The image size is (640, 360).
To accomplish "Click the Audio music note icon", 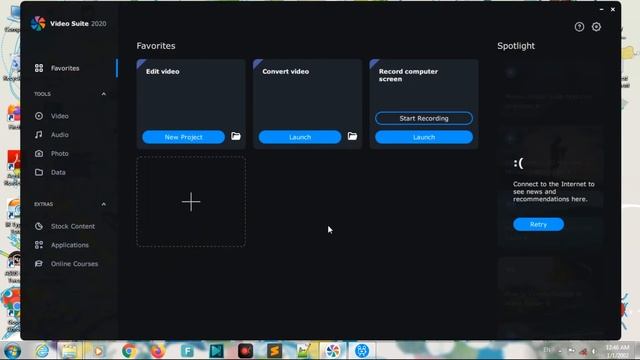I will pyautogui.click(x=39, y=135).
